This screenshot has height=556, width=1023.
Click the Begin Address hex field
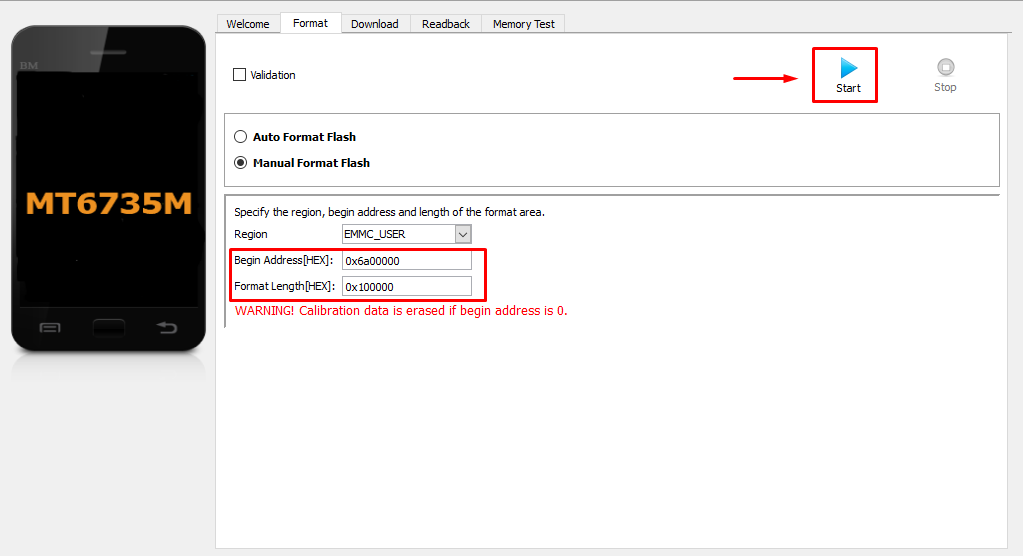406,261
